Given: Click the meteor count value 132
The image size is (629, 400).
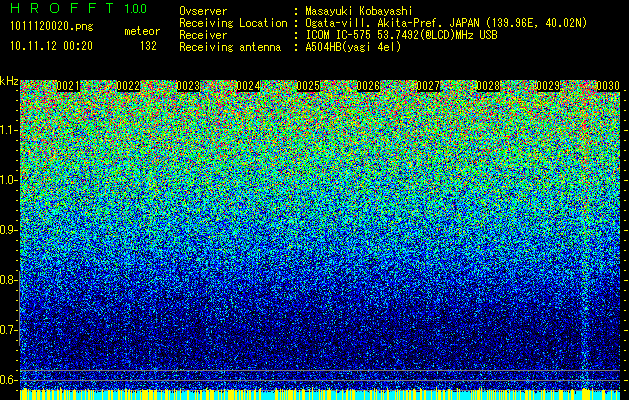Looking at the screenshot, I should 148,46.
